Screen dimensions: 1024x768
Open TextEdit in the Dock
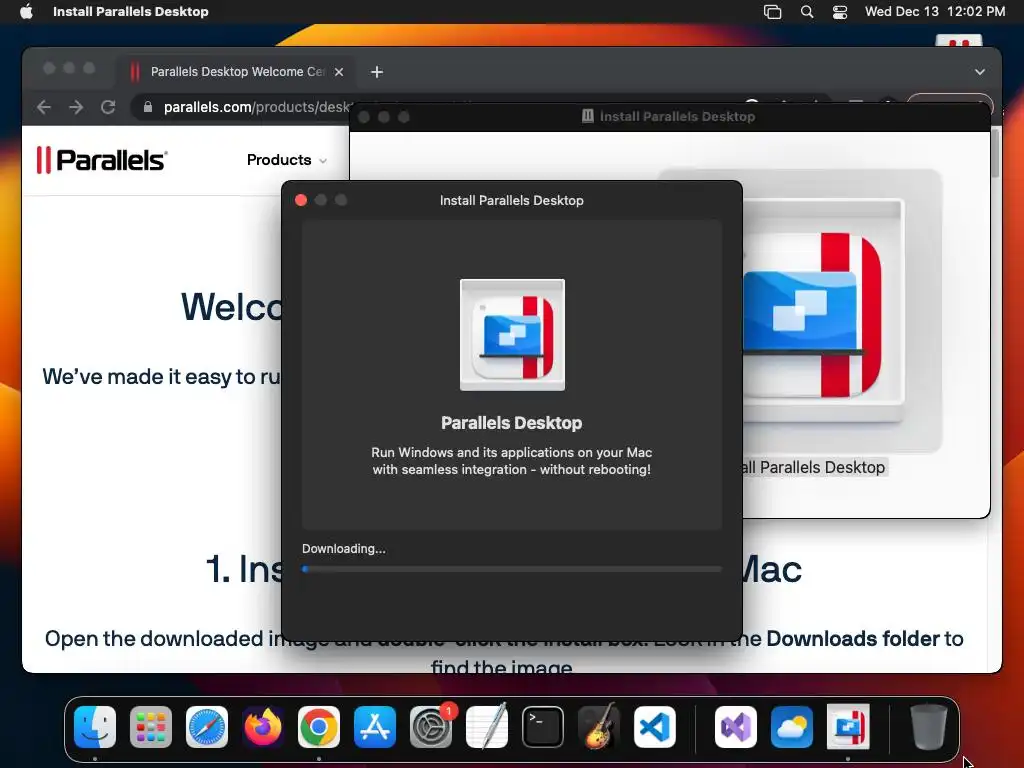(487, 727)
